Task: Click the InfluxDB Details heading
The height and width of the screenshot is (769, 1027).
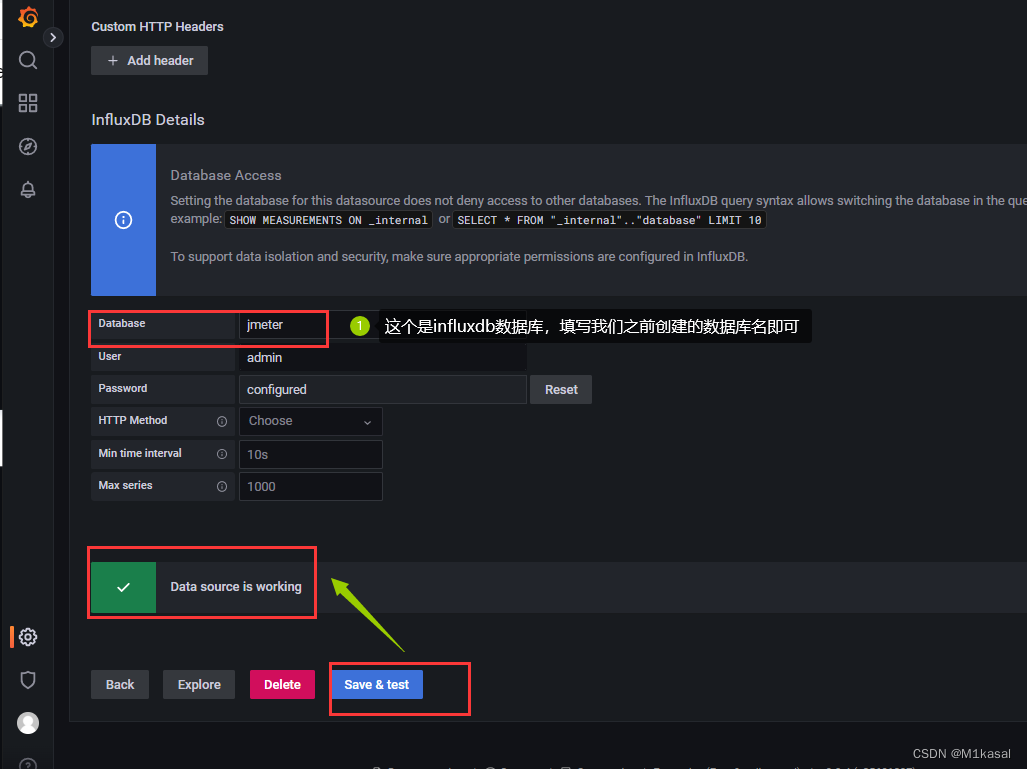Action: (148, 120)
